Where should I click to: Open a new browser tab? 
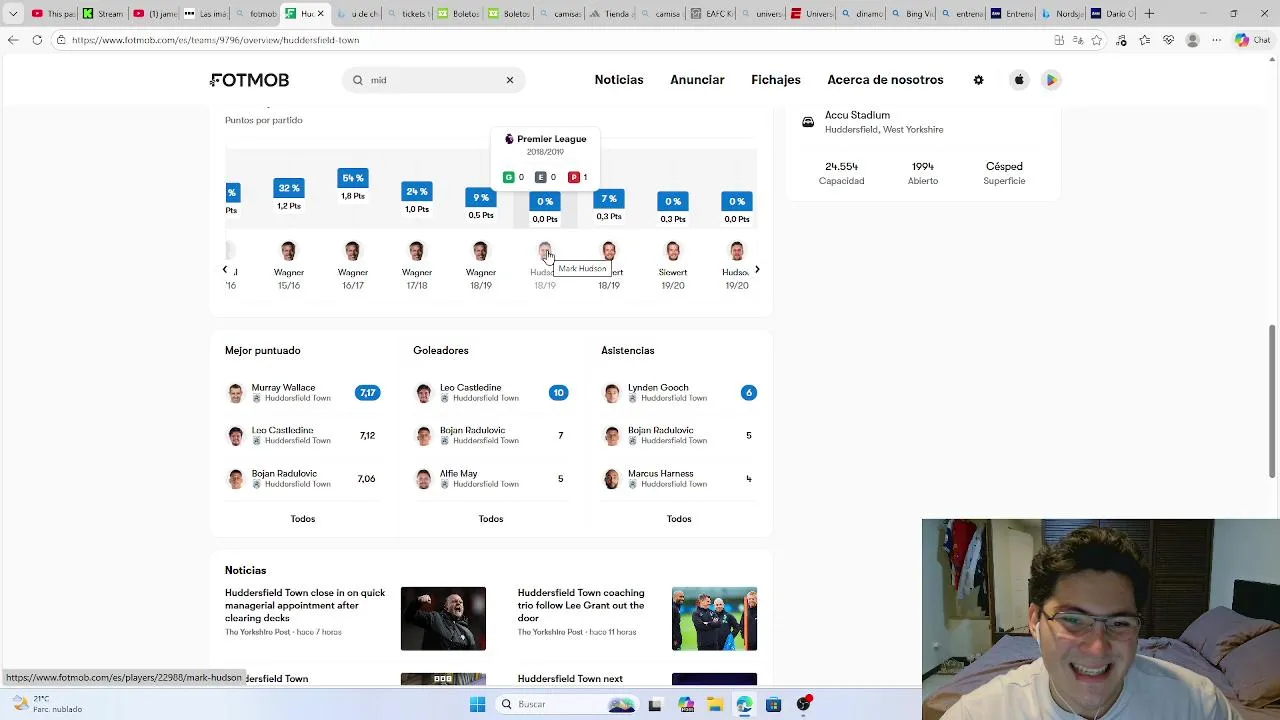pos(1149,14)
